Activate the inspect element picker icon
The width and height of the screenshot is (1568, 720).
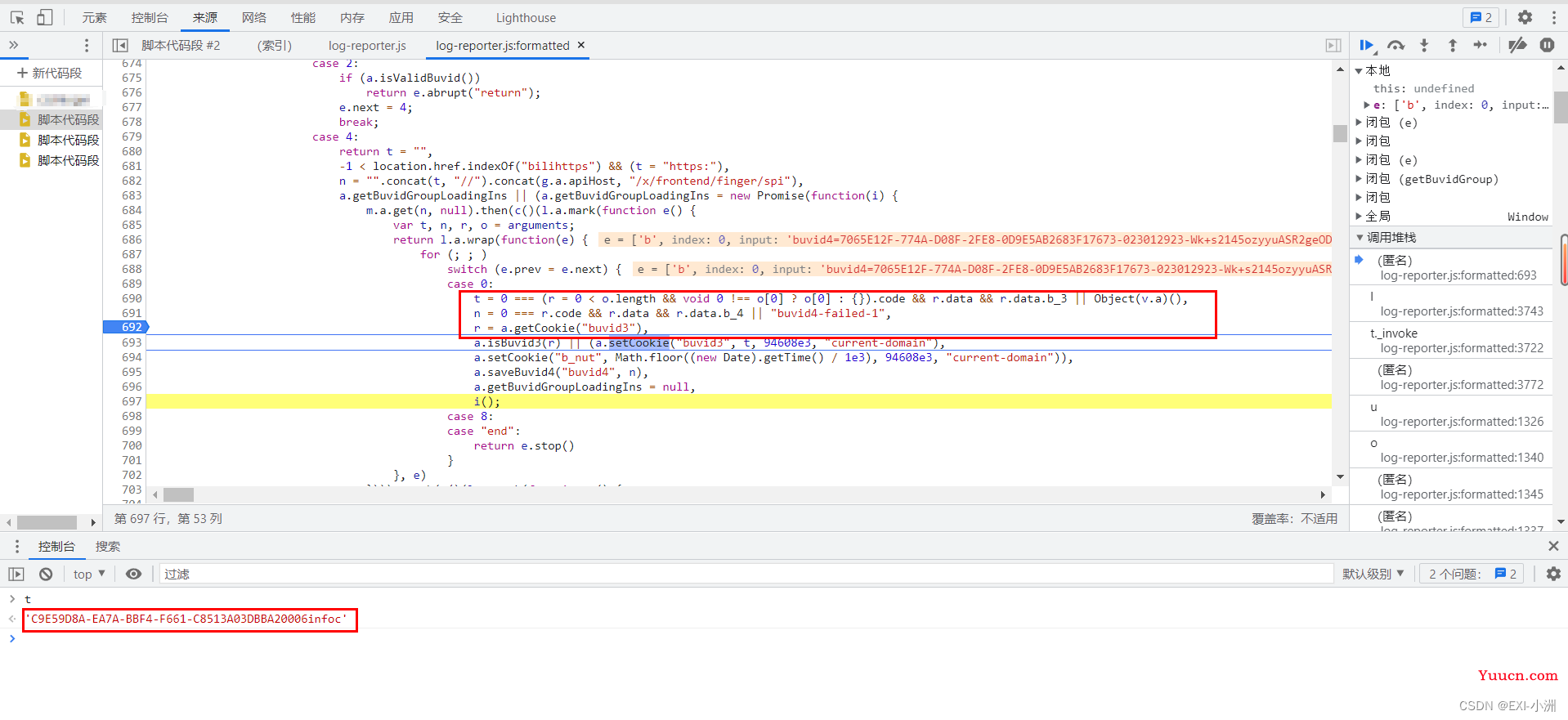(x=17, y=17)
